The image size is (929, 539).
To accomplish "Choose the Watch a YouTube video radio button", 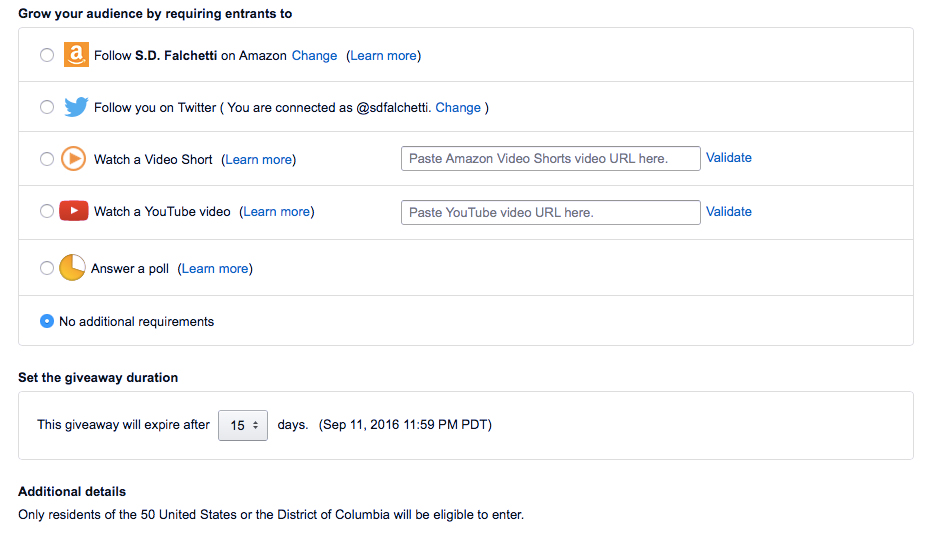I will [47, 211].
